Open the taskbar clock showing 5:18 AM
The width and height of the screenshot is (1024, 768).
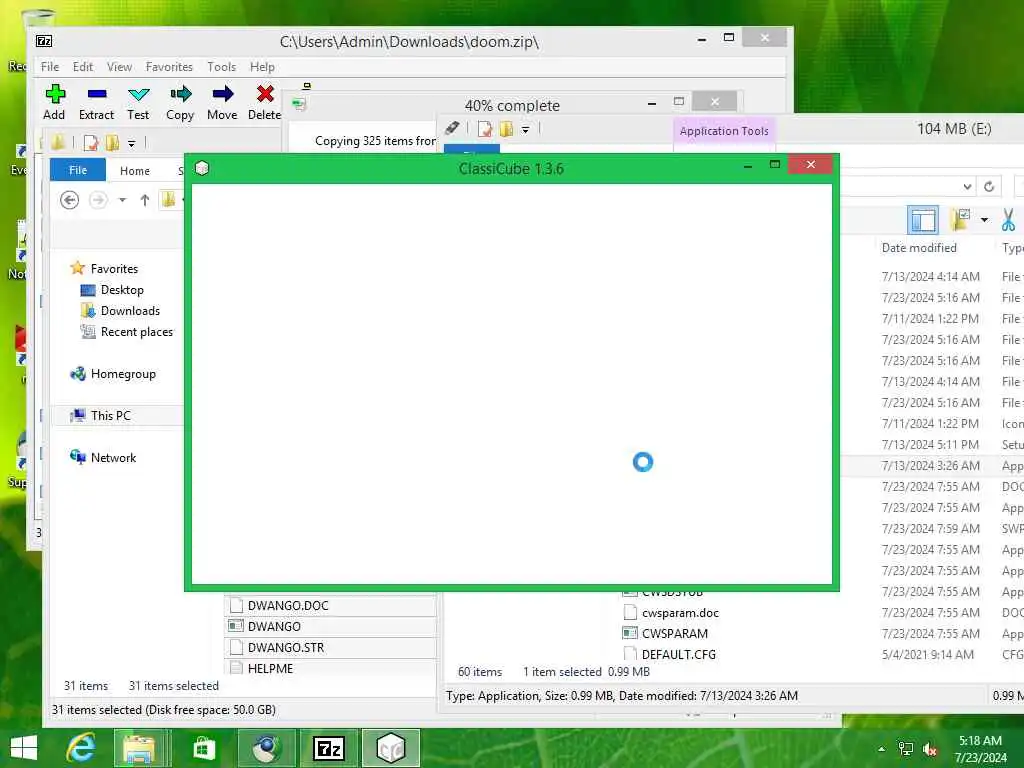pos(980,749)
